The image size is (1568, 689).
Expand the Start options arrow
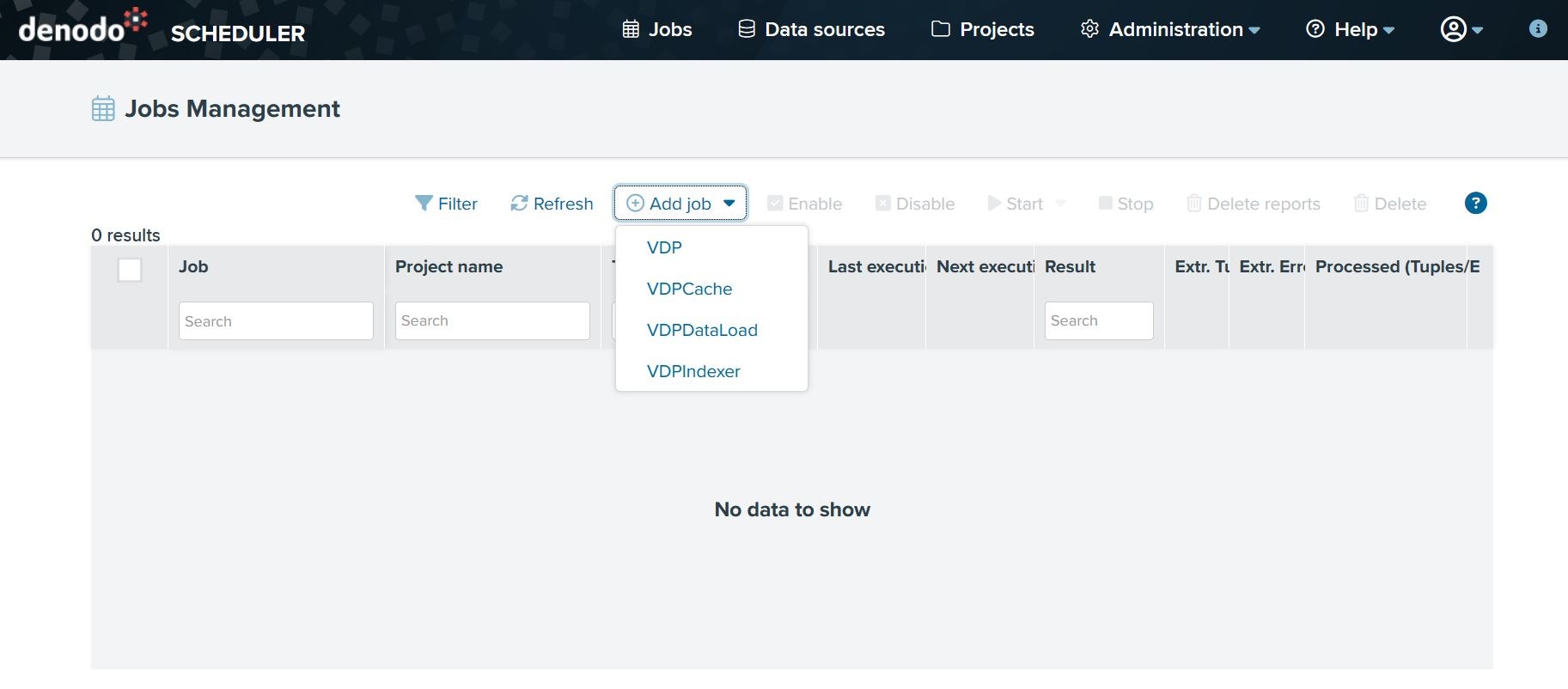1060,204
